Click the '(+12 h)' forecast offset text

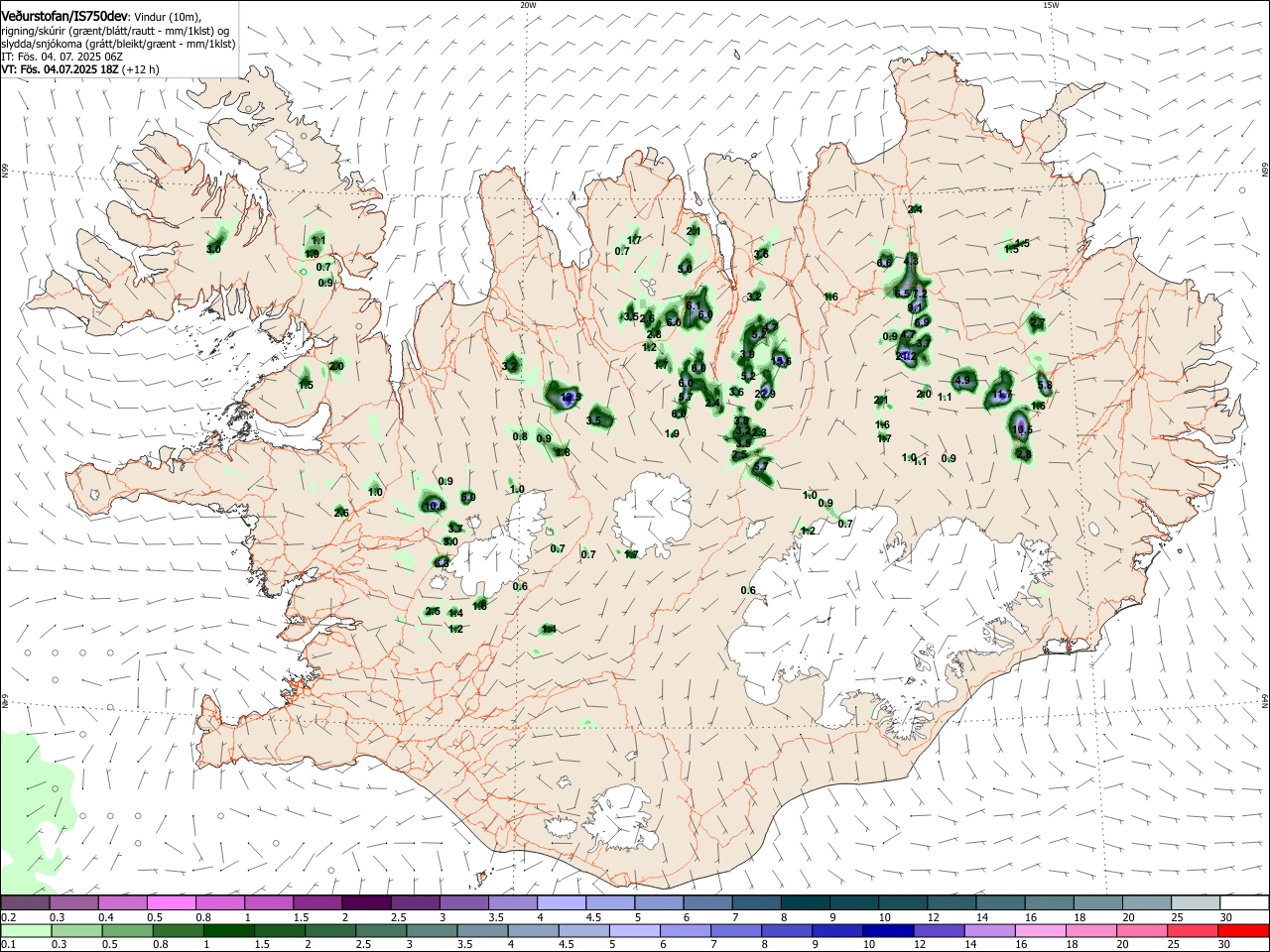pos(140,69)
